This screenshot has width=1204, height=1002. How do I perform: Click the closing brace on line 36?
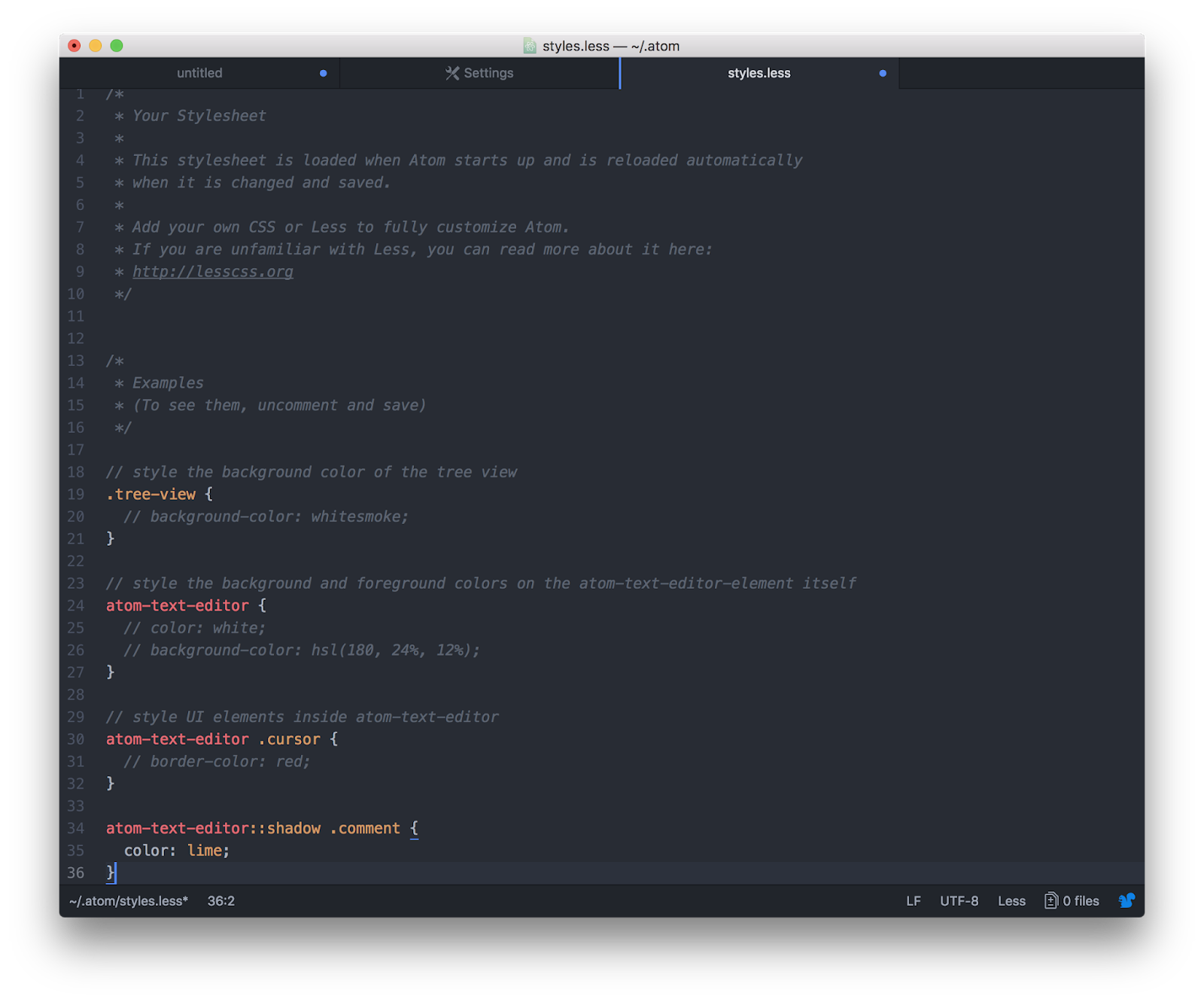click(x=111, y=873)
